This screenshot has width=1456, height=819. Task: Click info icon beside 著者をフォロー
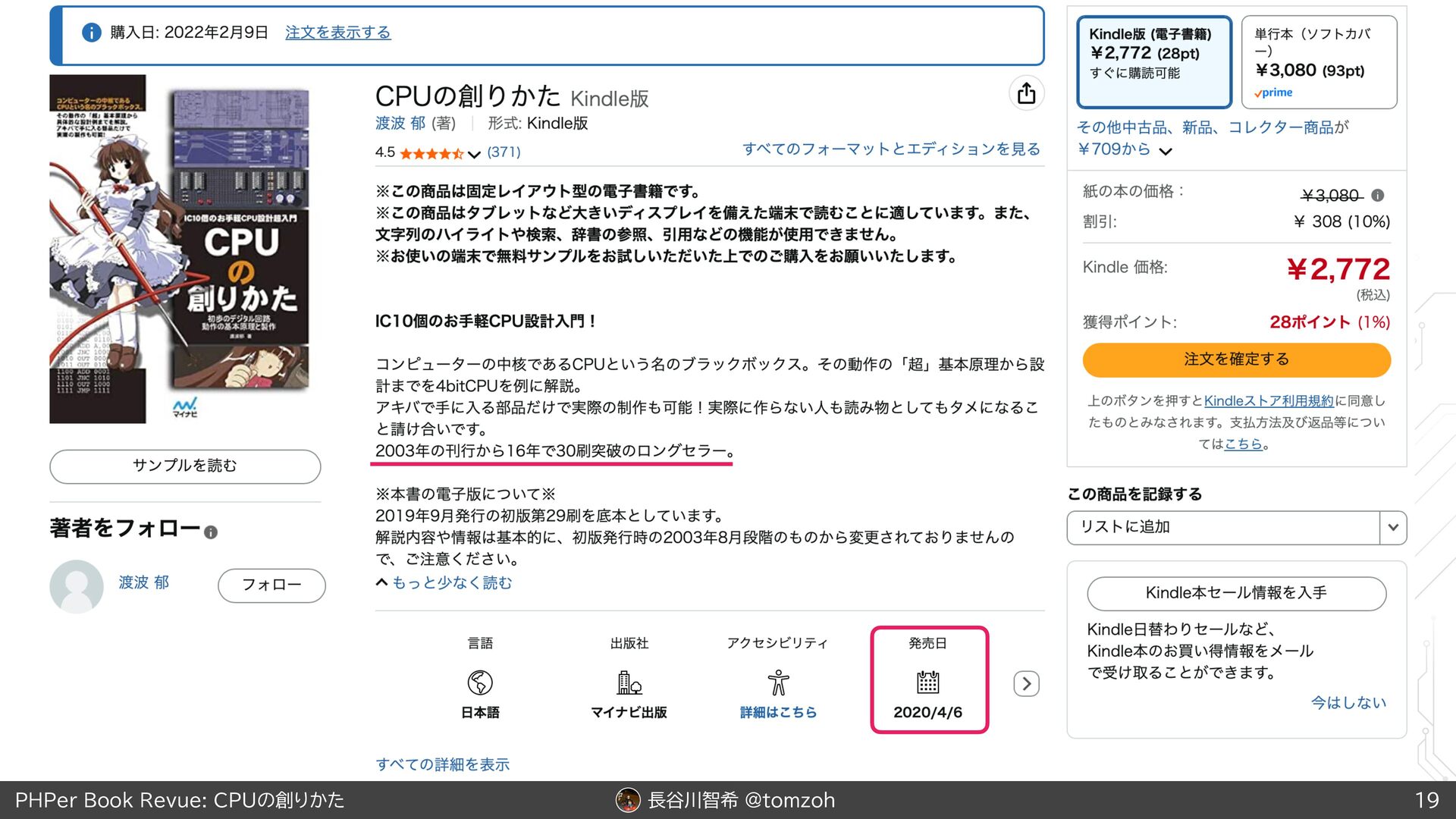point(211,532)
